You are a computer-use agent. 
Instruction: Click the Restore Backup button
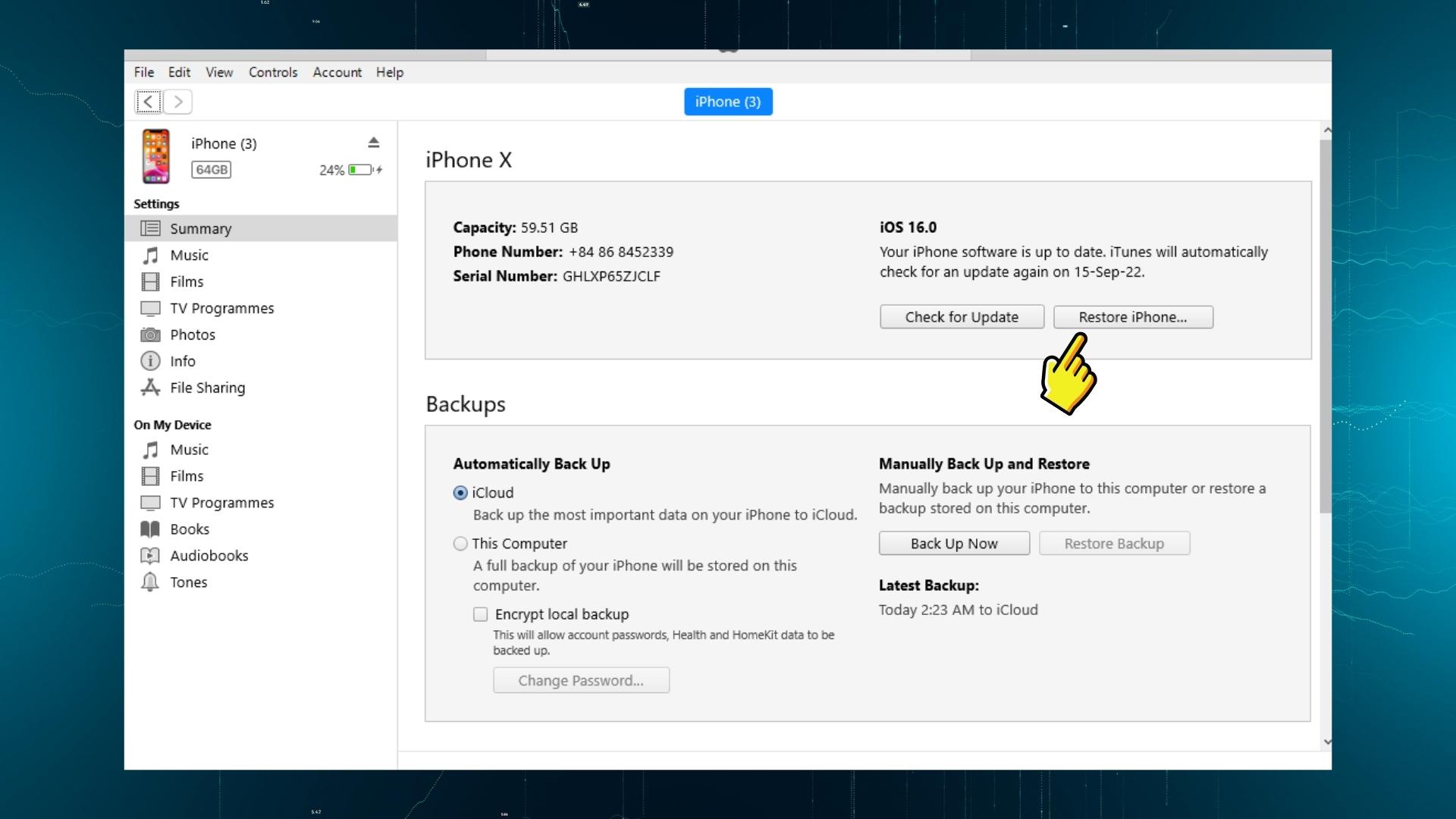pyautogui.click(x=1114, y=544)
